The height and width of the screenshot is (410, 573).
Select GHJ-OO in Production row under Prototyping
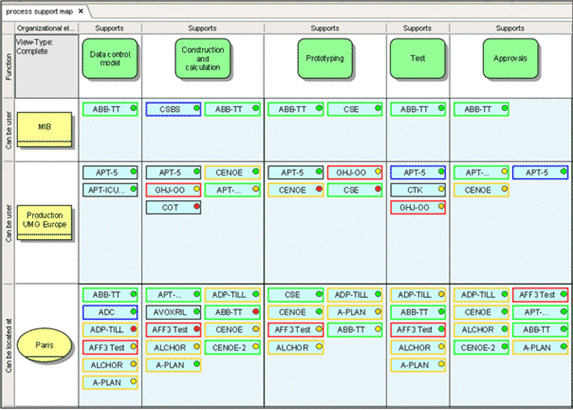[x=355, y=172]
